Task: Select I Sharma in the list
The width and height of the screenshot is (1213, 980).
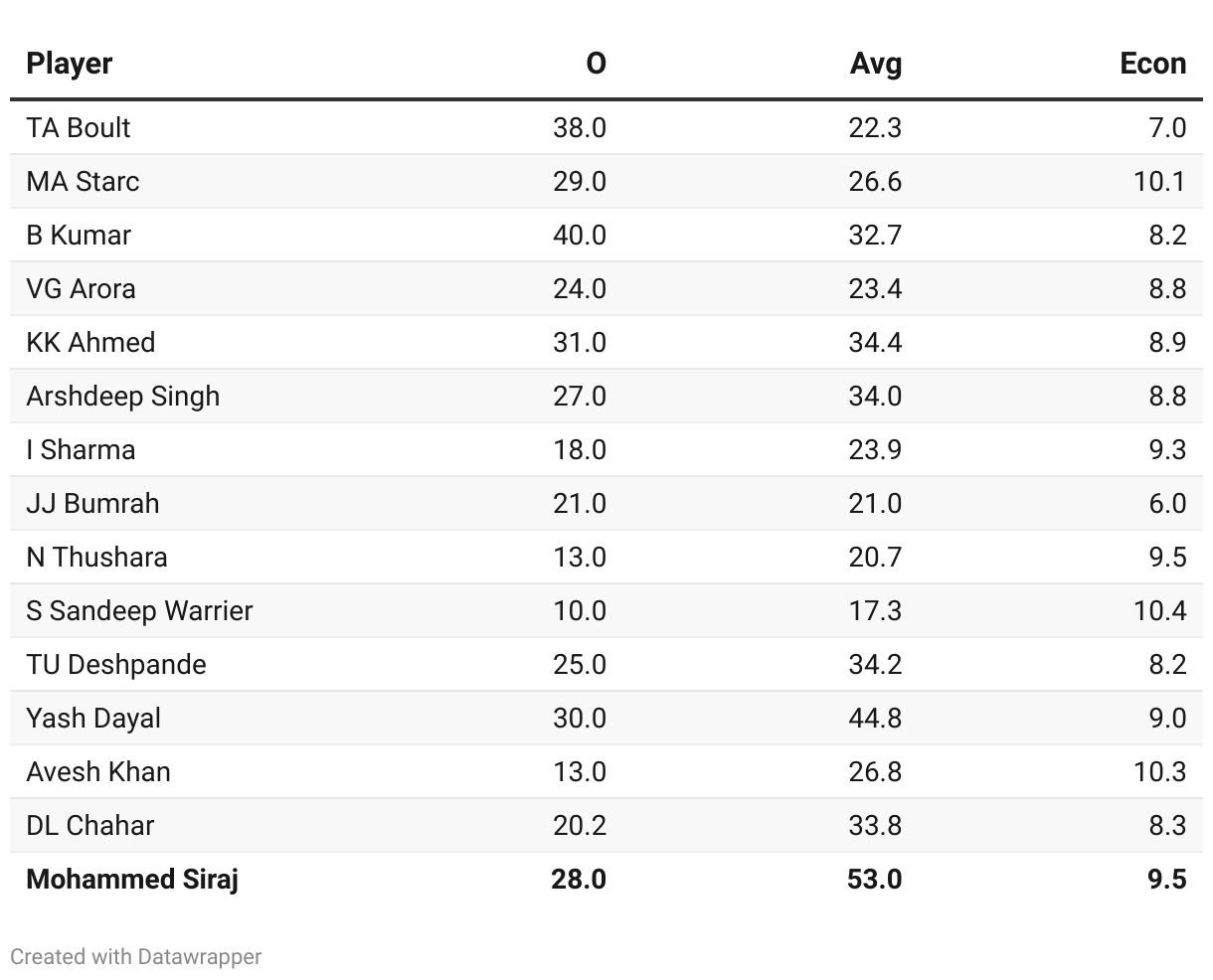Action: (81, 449)
